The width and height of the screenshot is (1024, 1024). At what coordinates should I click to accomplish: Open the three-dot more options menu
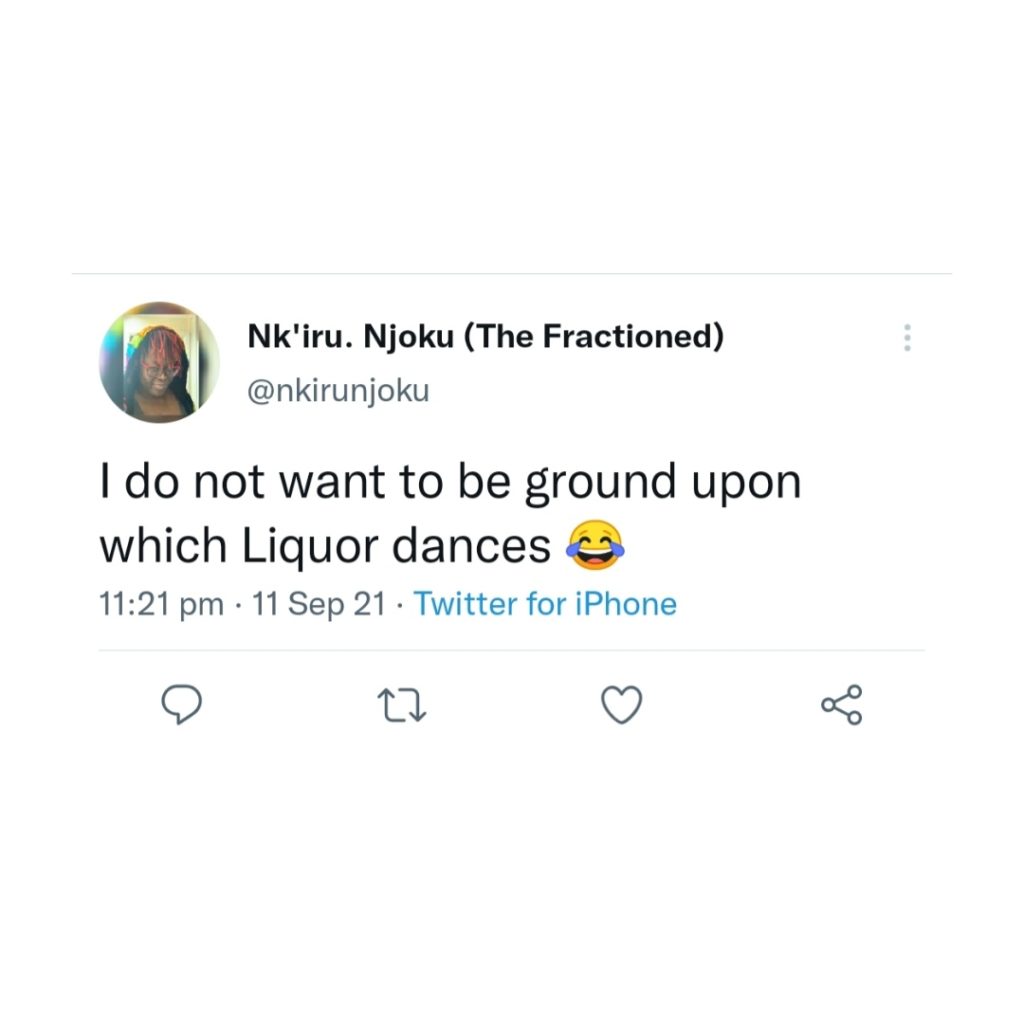point(907,338)
